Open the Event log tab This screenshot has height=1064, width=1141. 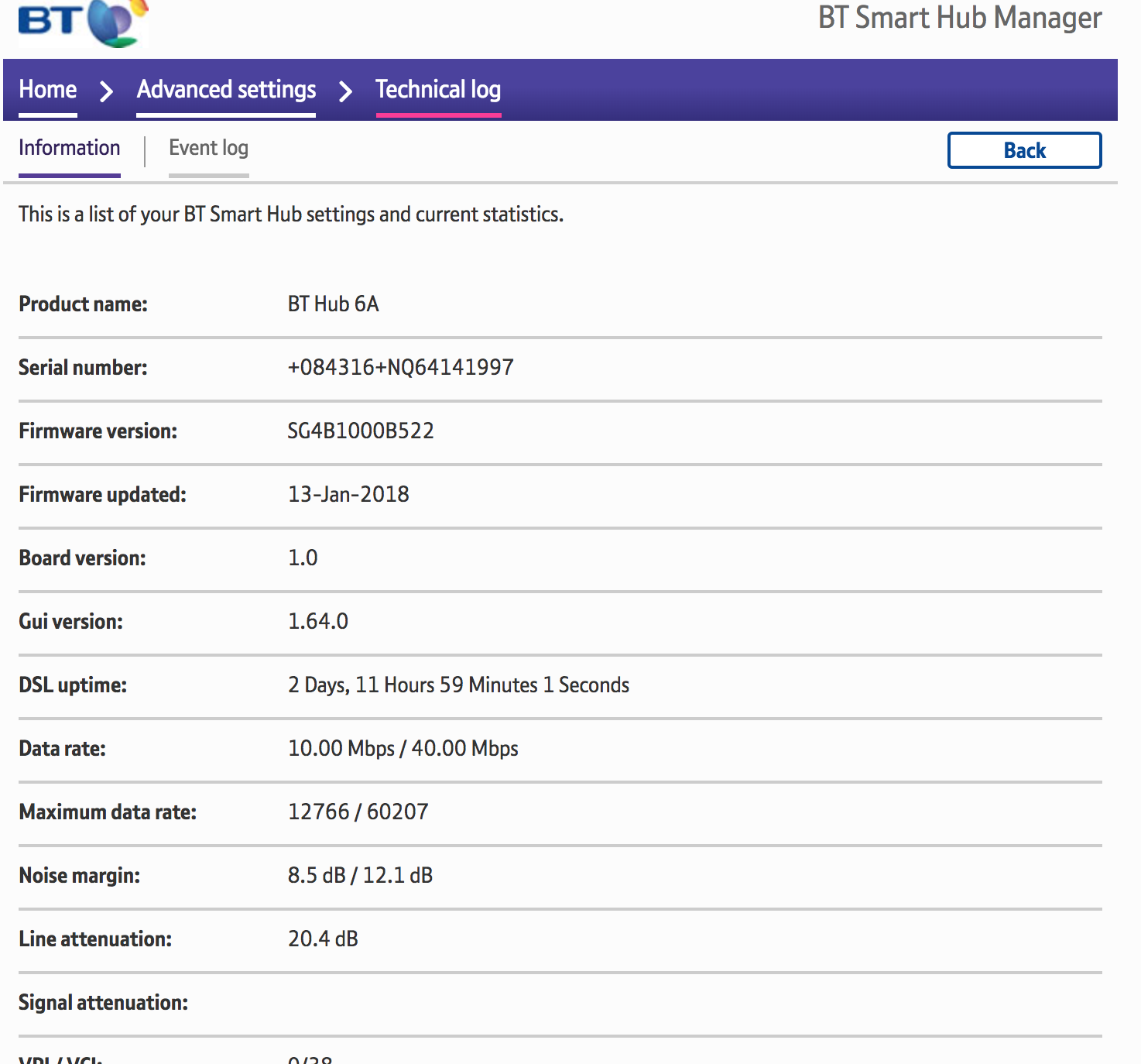[208, 148]
